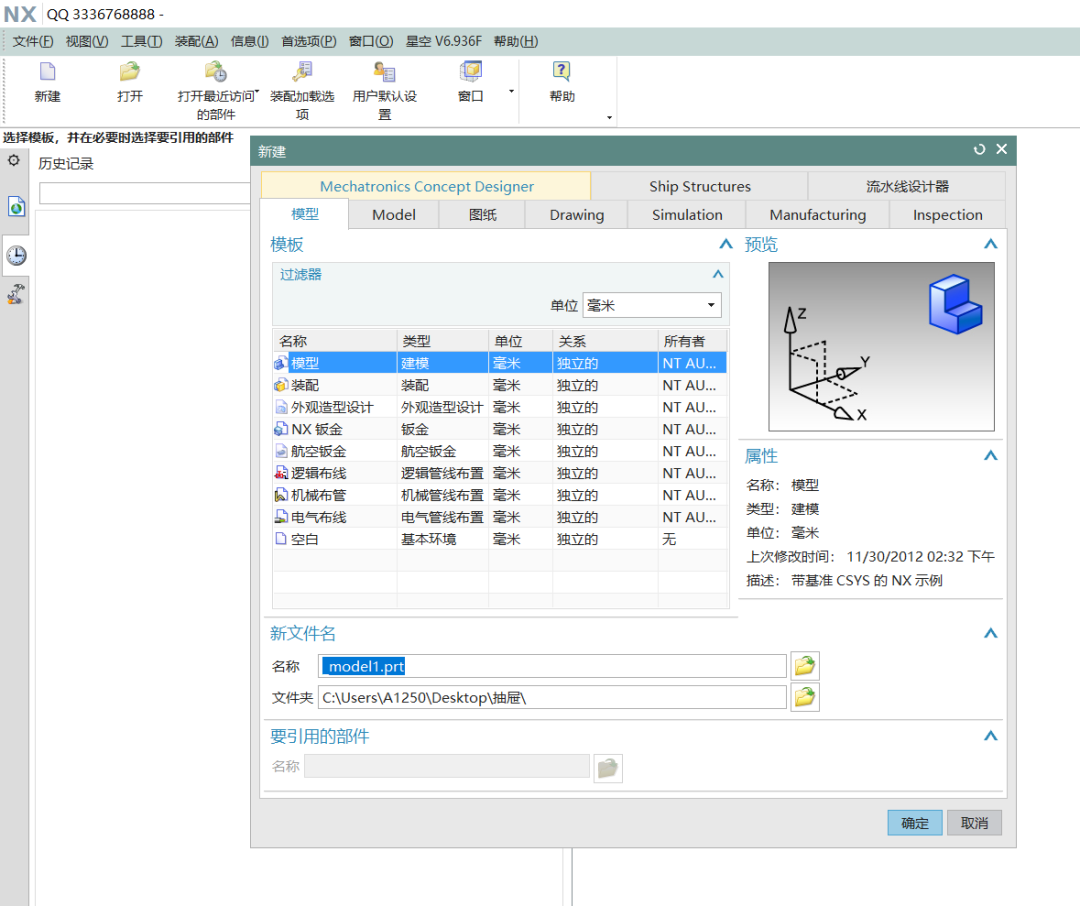The image size is (1080, 906).
Task: Sort templates by 类型 column header
Action: click(442, 341)
